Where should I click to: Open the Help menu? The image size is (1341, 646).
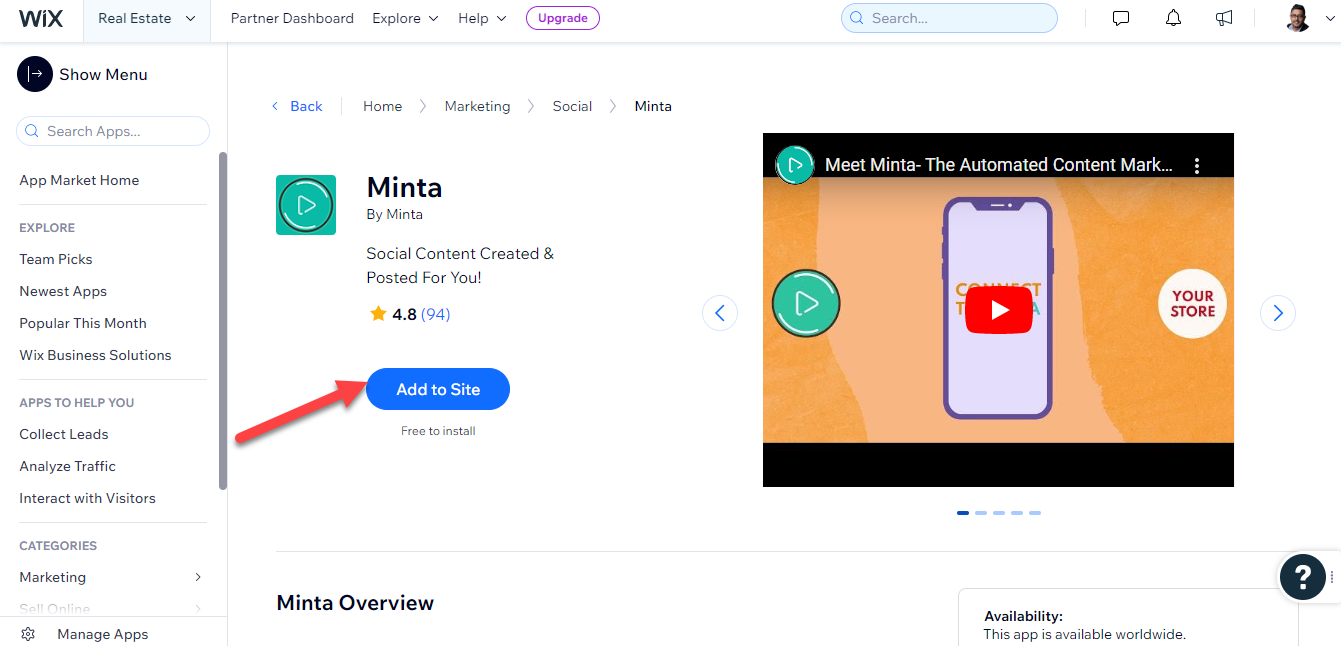tap(481, 17)
